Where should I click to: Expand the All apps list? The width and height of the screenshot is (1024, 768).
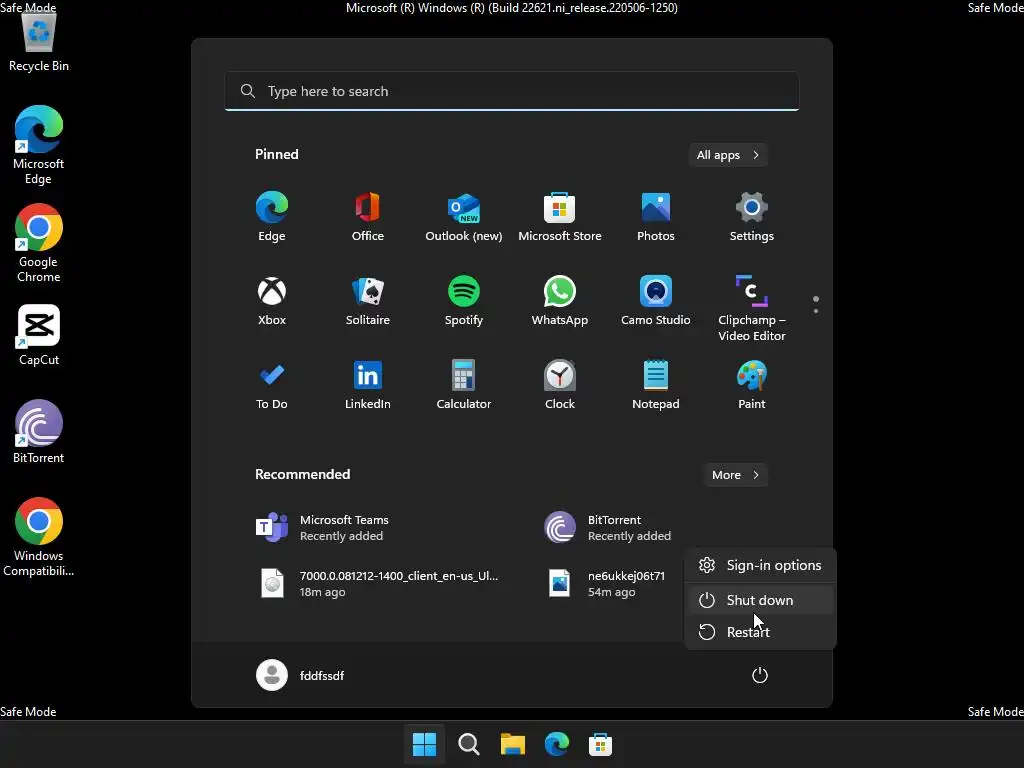tap(728, 155)
